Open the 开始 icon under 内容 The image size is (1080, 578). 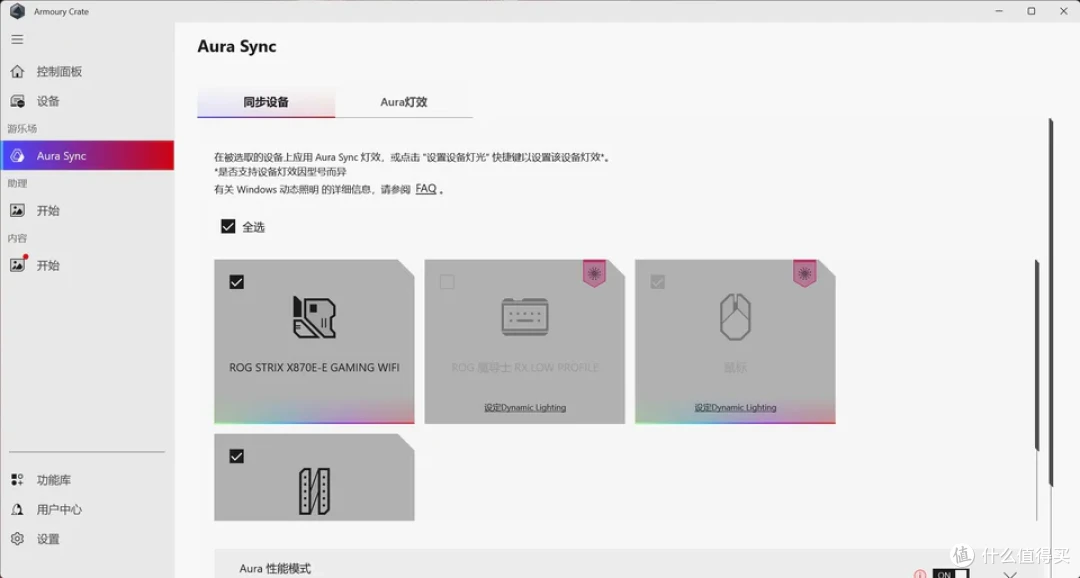coord(17,265)
